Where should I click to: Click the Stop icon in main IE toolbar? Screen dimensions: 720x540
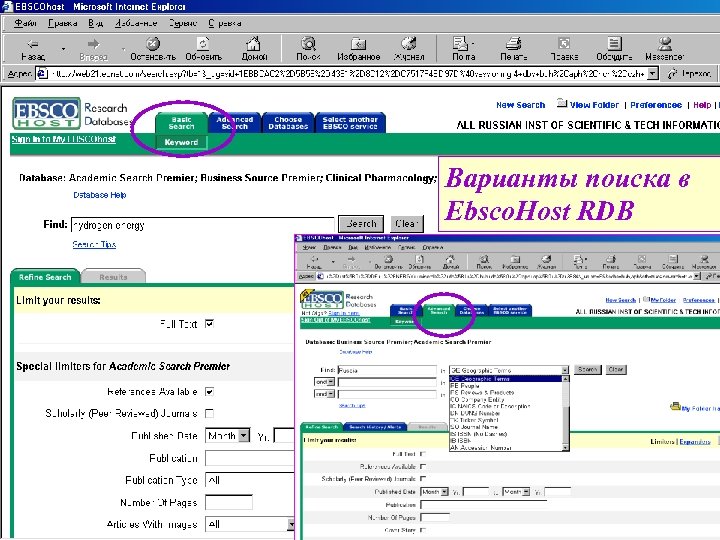point(153,44)
